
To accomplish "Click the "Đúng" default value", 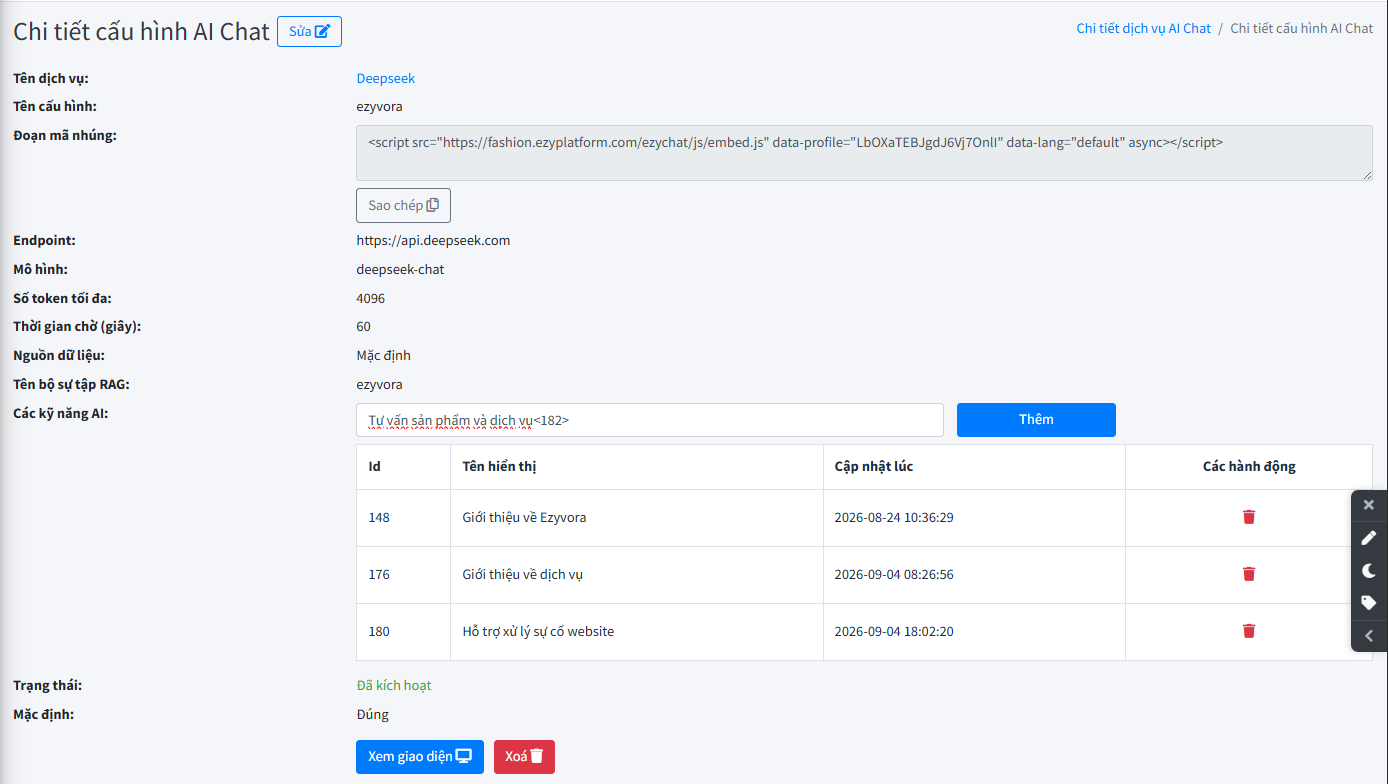I will click(373, 715).
